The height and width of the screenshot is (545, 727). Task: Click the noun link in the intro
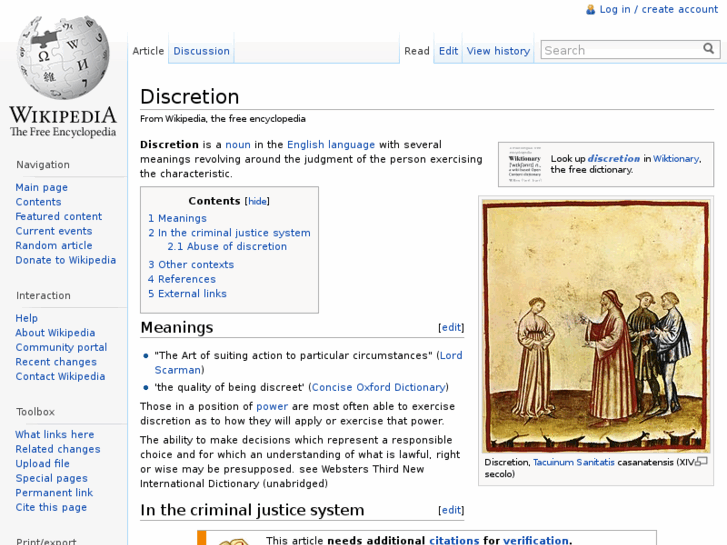pos(238,145)
